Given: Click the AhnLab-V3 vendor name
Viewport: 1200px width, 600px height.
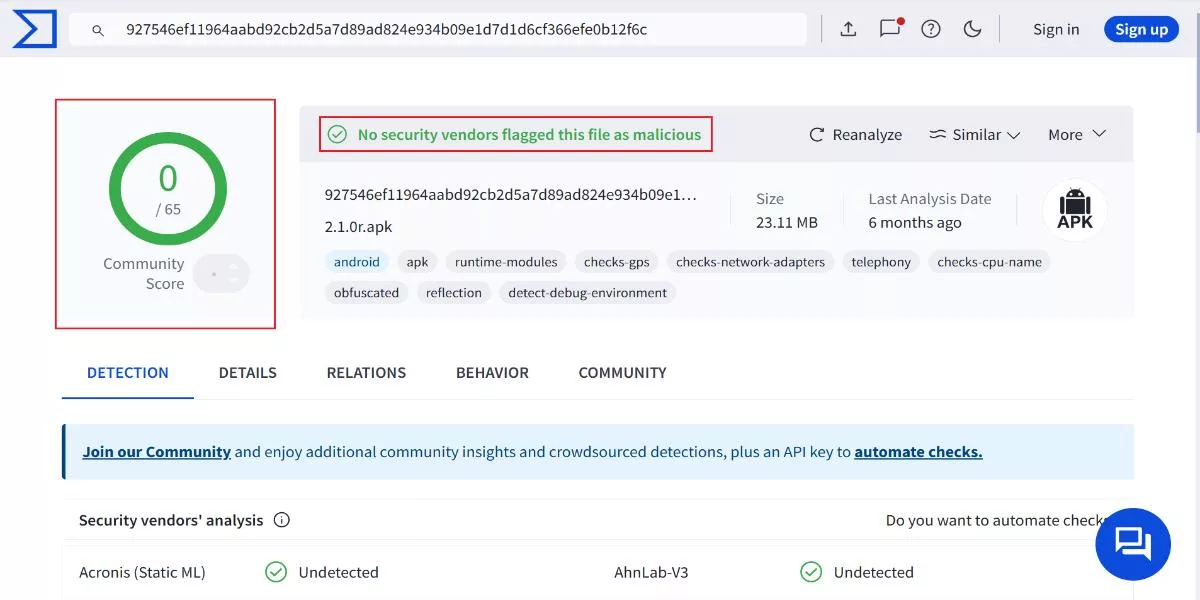Looking at the screenshot, I should pyautogui.click(x=651, y=572).
